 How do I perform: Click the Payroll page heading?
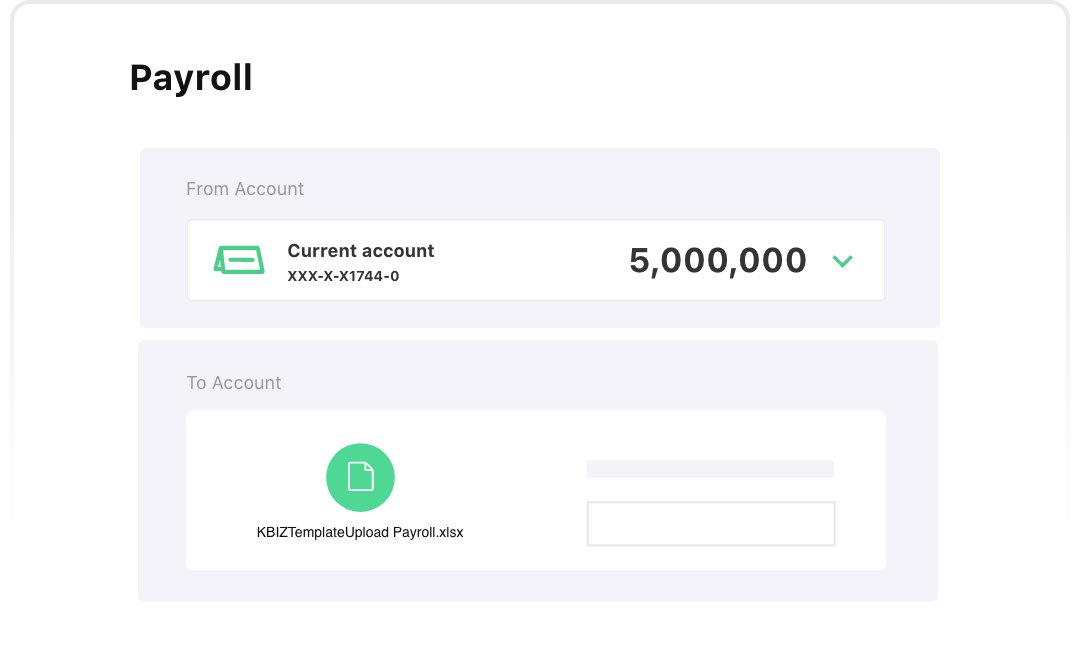[191, 78]
